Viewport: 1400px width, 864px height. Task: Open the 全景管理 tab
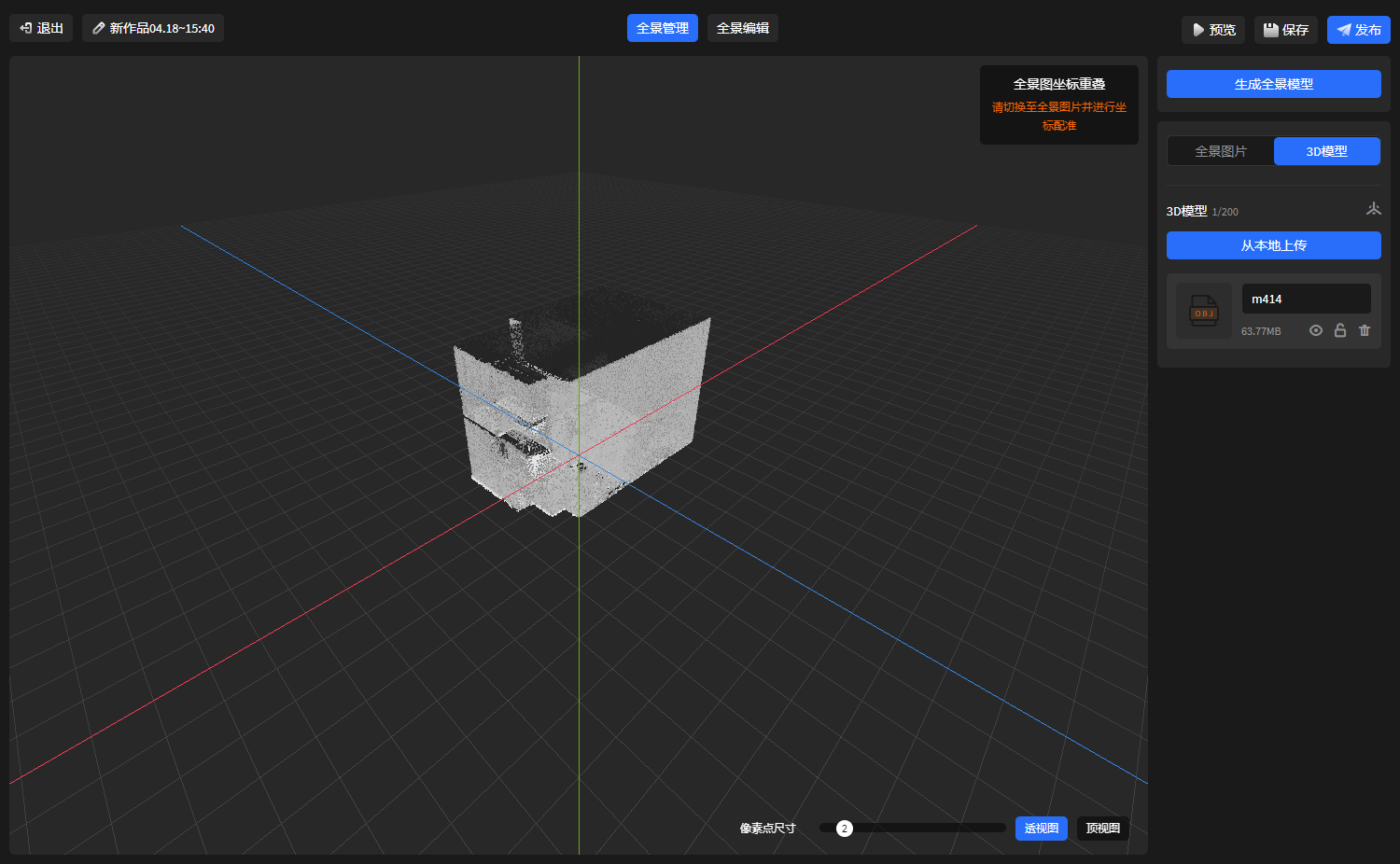point(662,28)
